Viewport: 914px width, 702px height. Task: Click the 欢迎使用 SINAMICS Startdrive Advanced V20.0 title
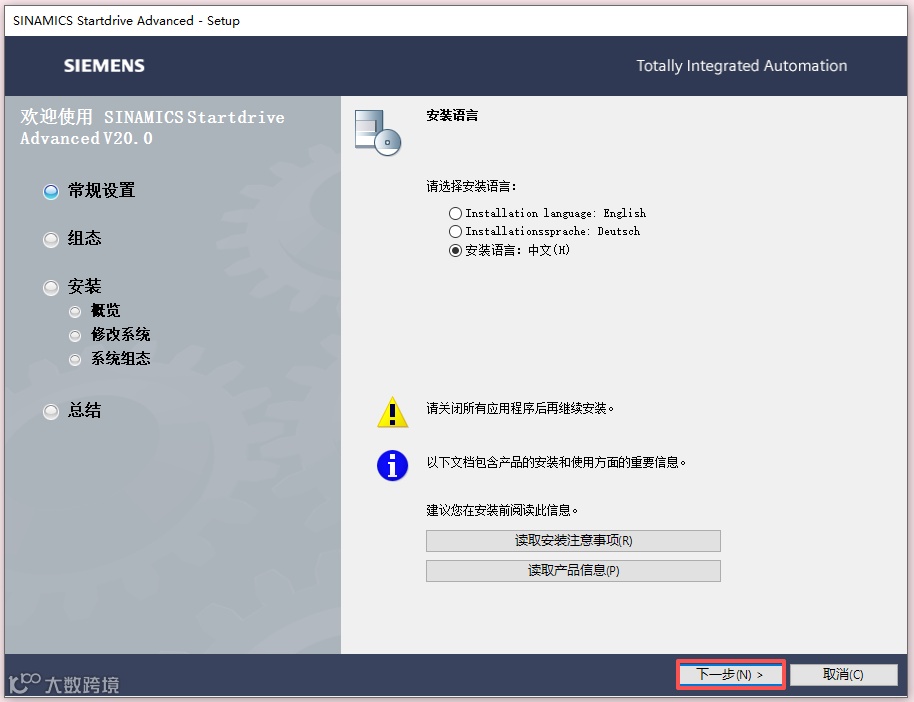pyautogui.click(x=152, y=128)
